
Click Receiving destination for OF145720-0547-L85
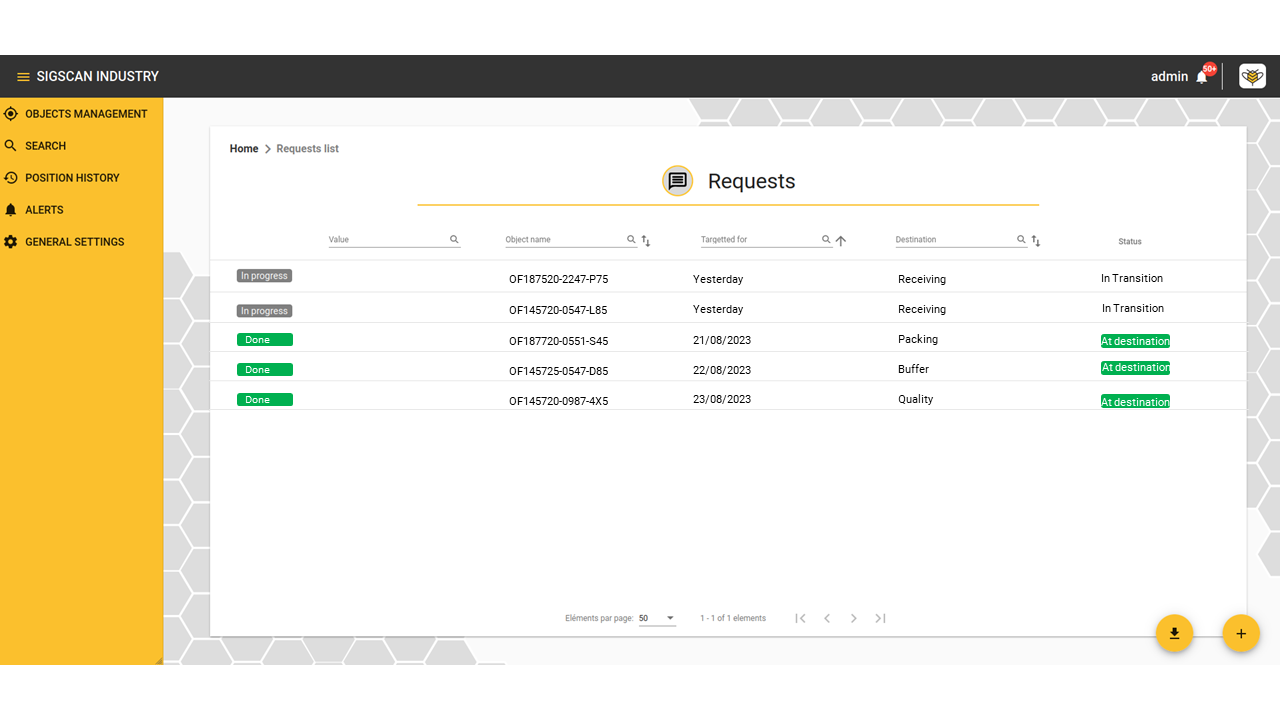[922, 309]
